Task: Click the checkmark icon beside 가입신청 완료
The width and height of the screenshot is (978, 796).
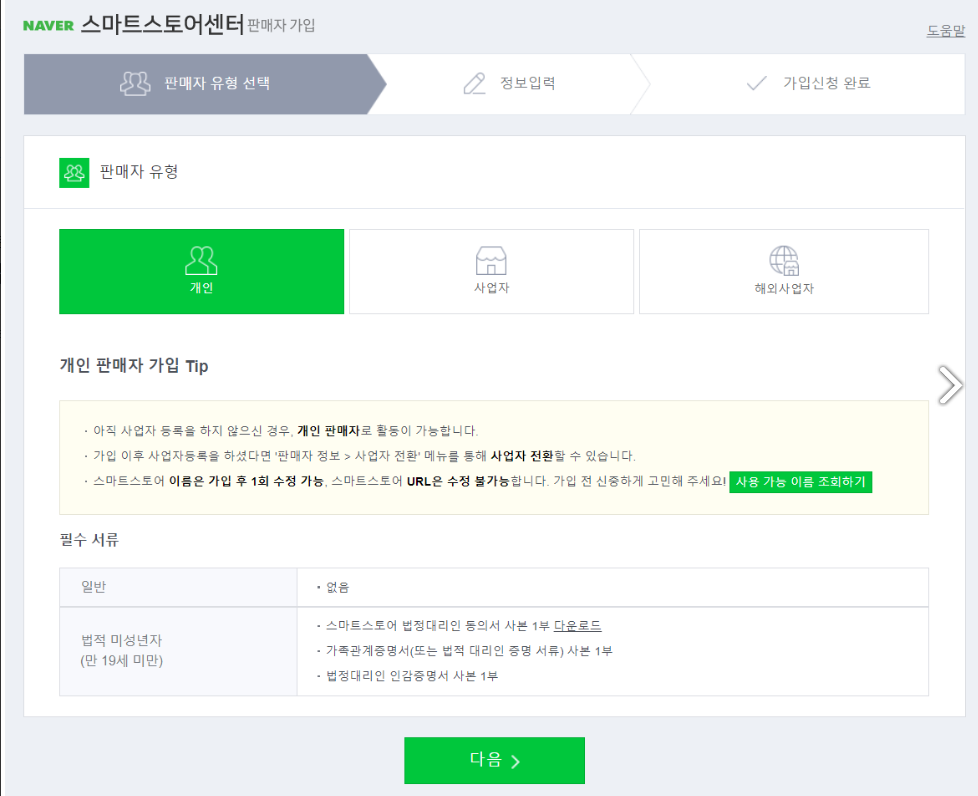Action: point(757,83)
